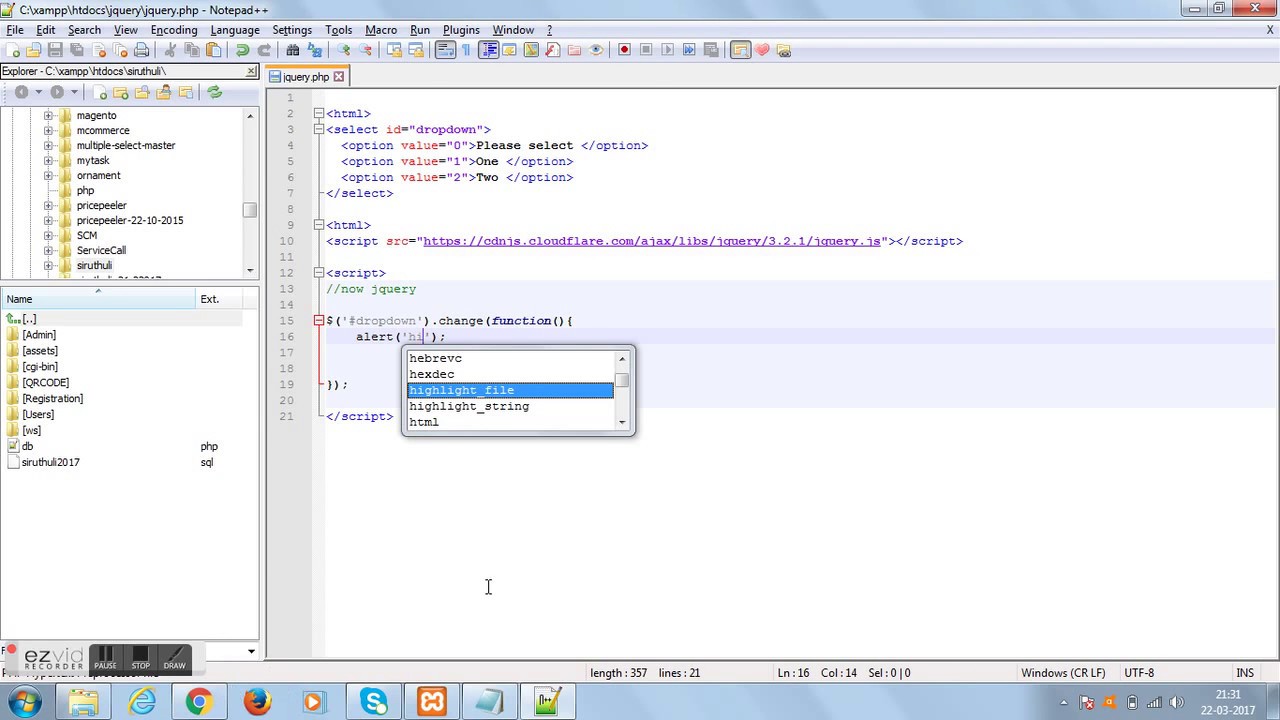Click the Replace toolbar icon
Screen dimensions: 1280x720
pos(314,50)
